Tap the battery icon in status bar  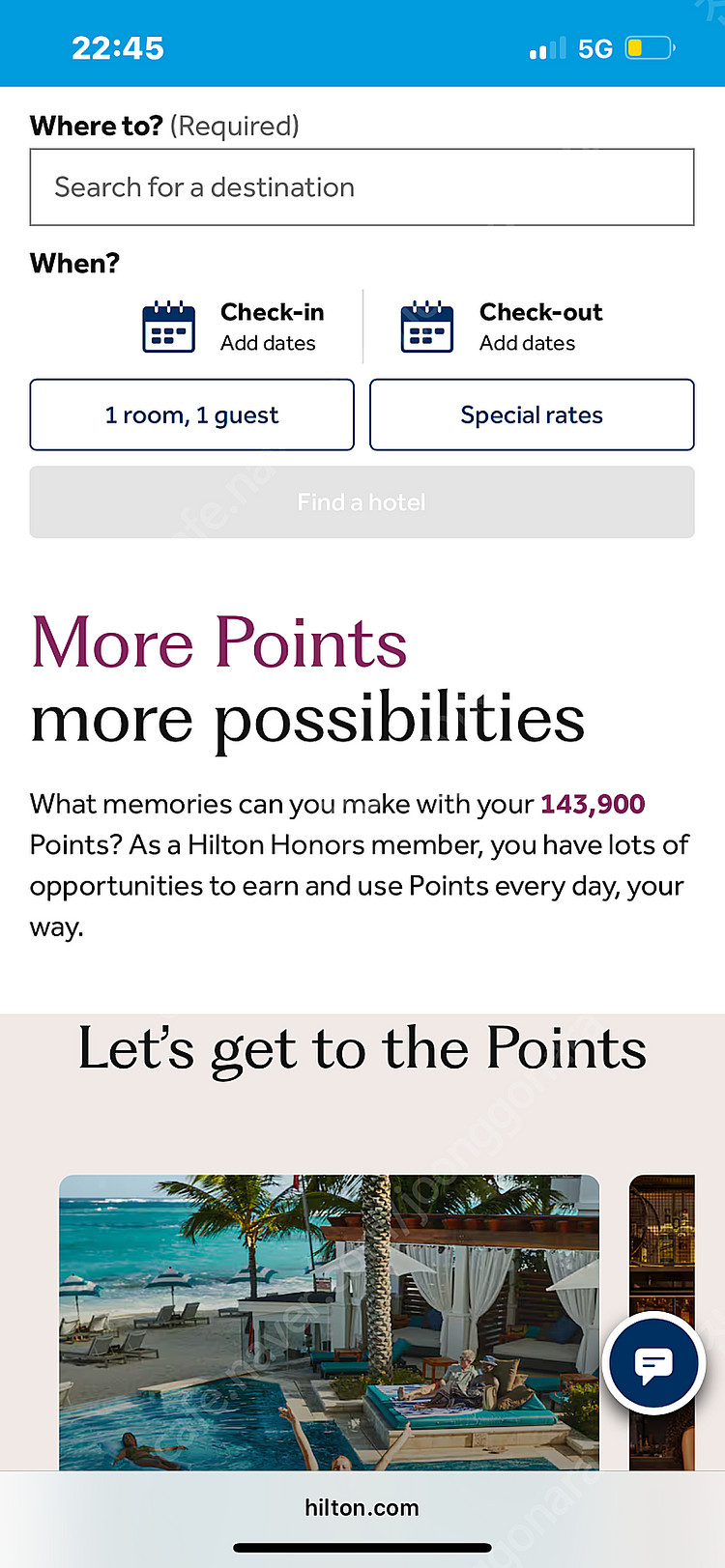pos(649,48)
